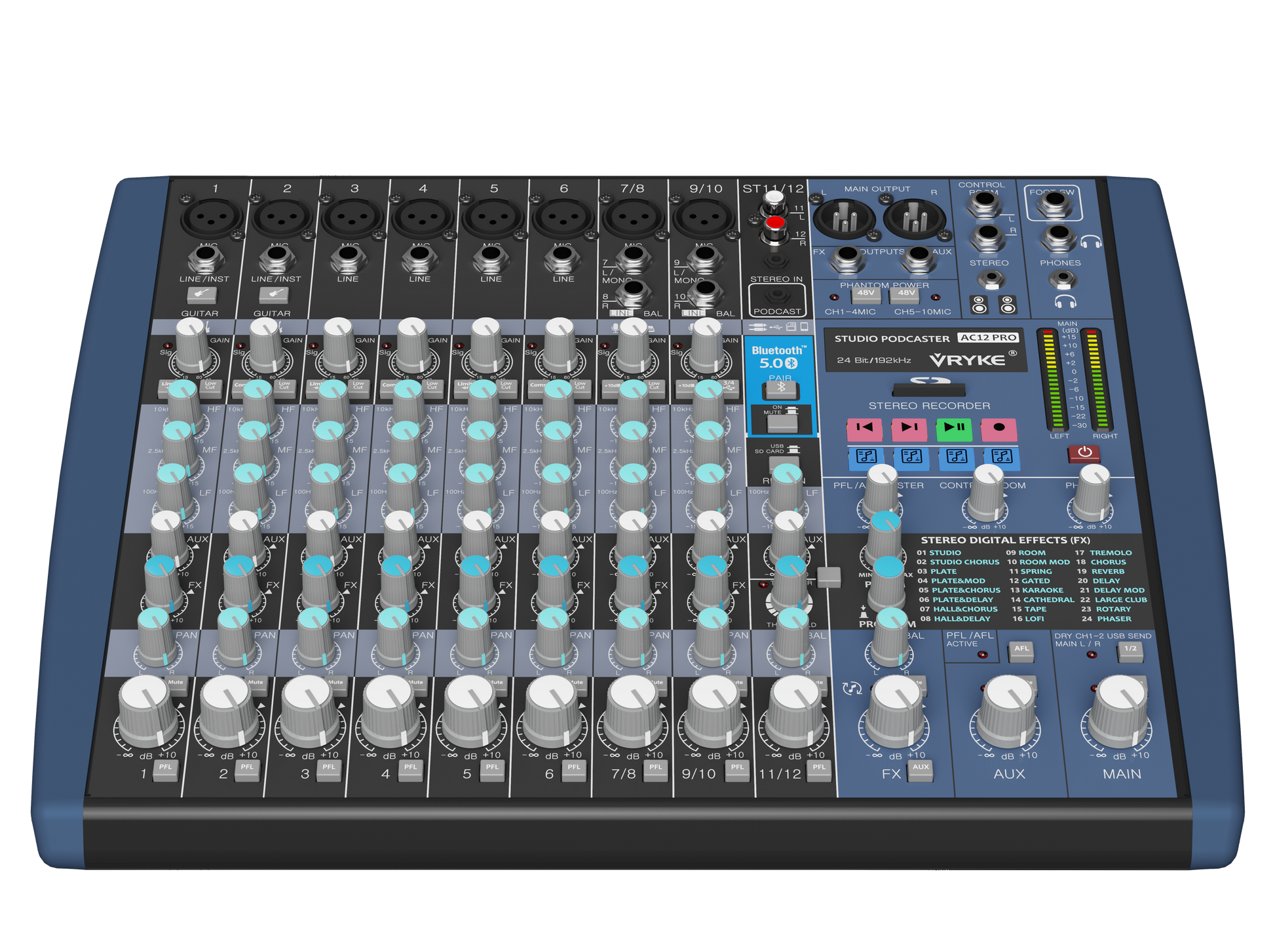Viewport: 1275px width, 952px height.
Task: Hit the next-track button on Stereo Recorder
Action: point(909,428)
